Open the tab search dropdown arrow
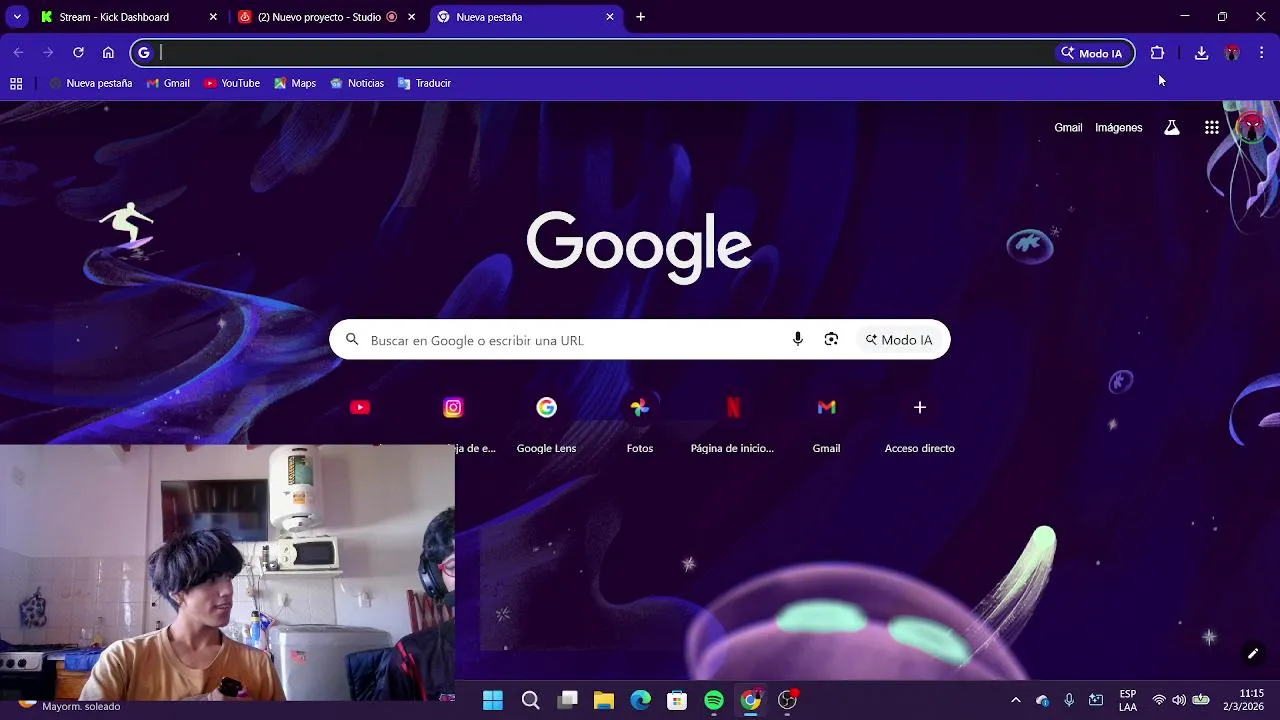 click(x=17, y=17)
